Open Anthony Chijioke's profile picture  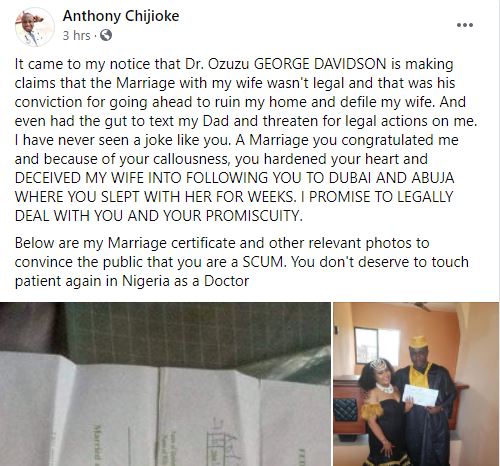pyautogui.click(x=35, y=27)
